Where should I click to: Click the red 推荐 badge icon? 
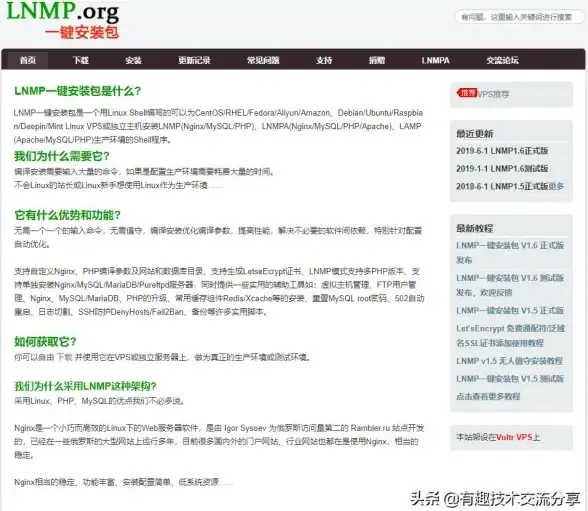coord(466,93)
